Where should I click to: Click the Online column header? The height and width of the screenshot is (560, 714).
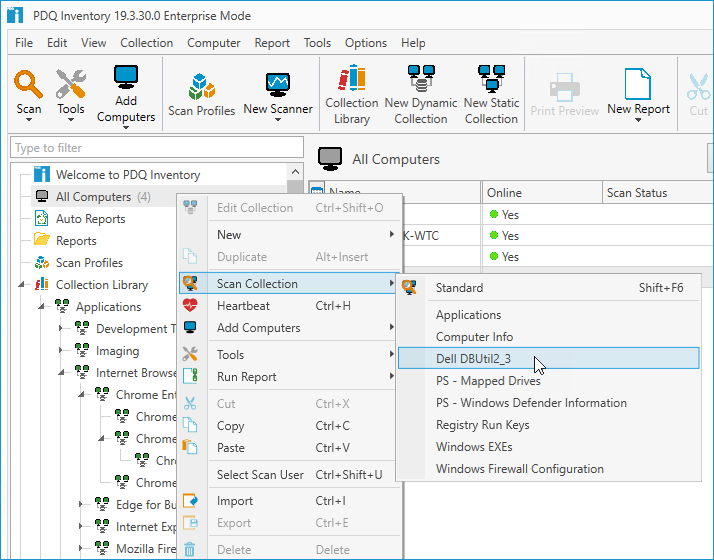pos(541,193)
